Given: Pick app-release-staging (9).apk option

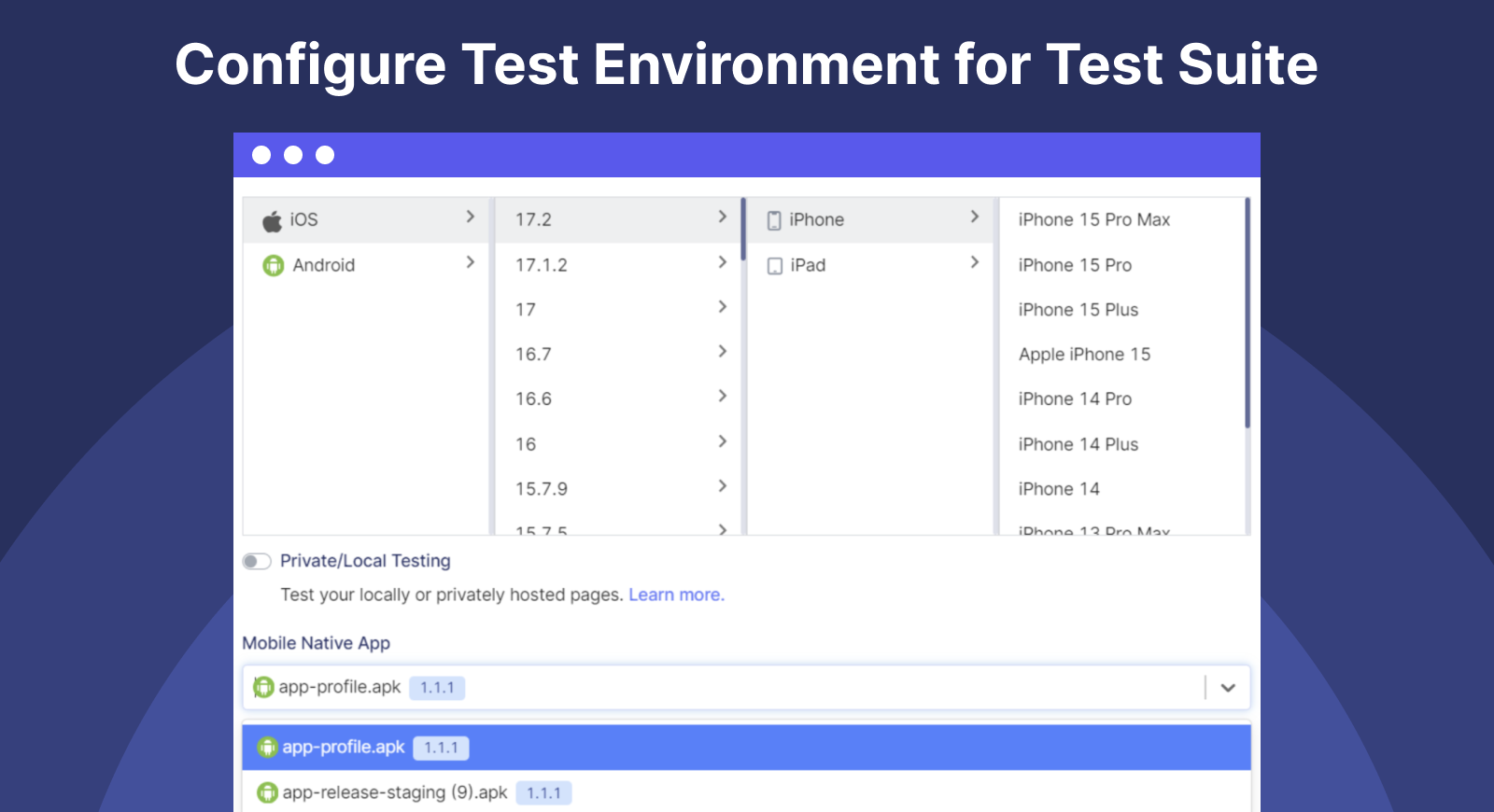Looking at the screenshot, I should (x=746, y=792).
